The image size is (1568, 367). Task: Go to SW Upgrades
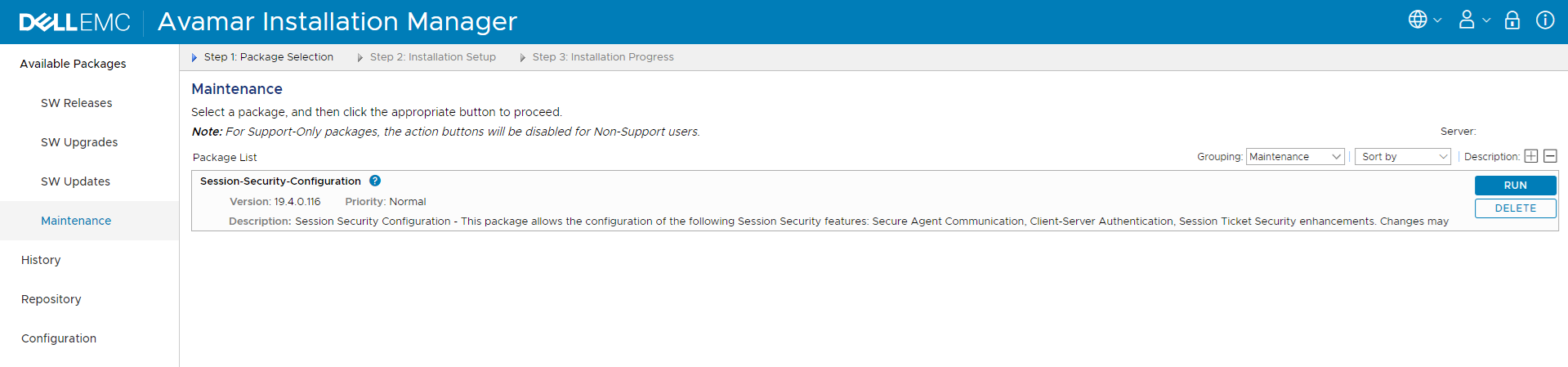[x=79, y=142]
